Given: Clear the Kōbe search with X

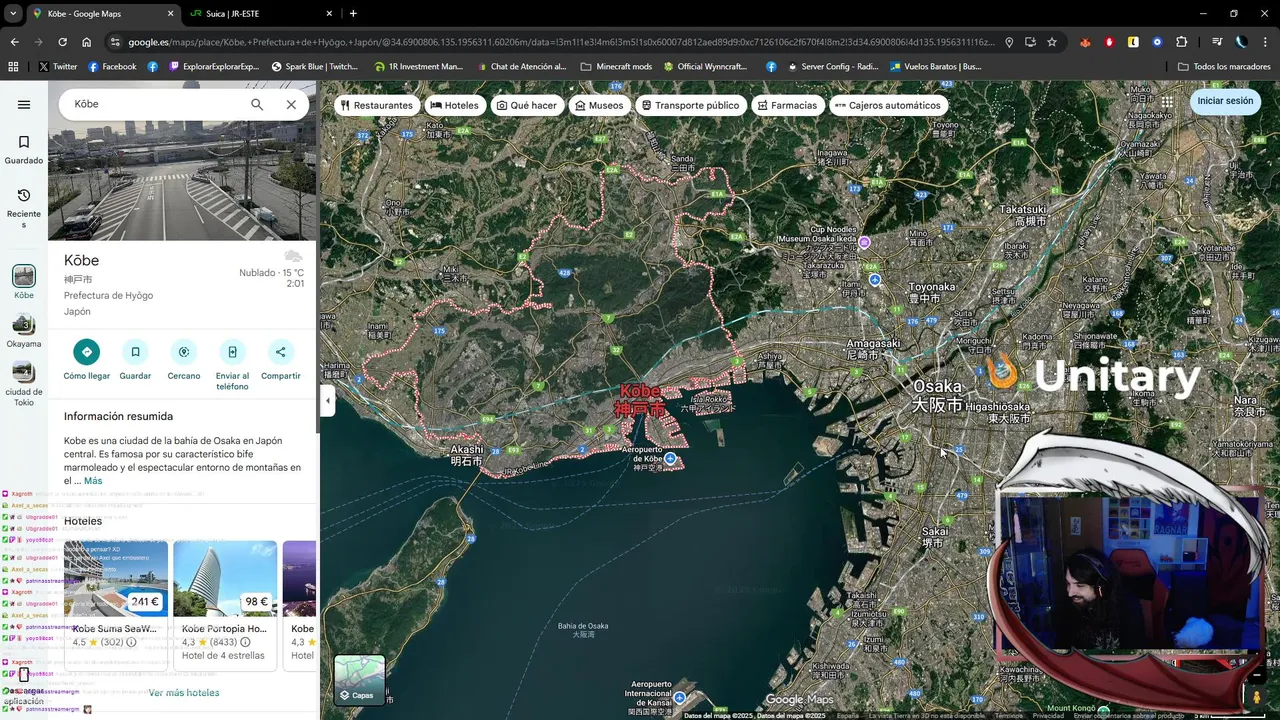Looking at the screenshot, I should pyautogui.click(x=291, y=104).
